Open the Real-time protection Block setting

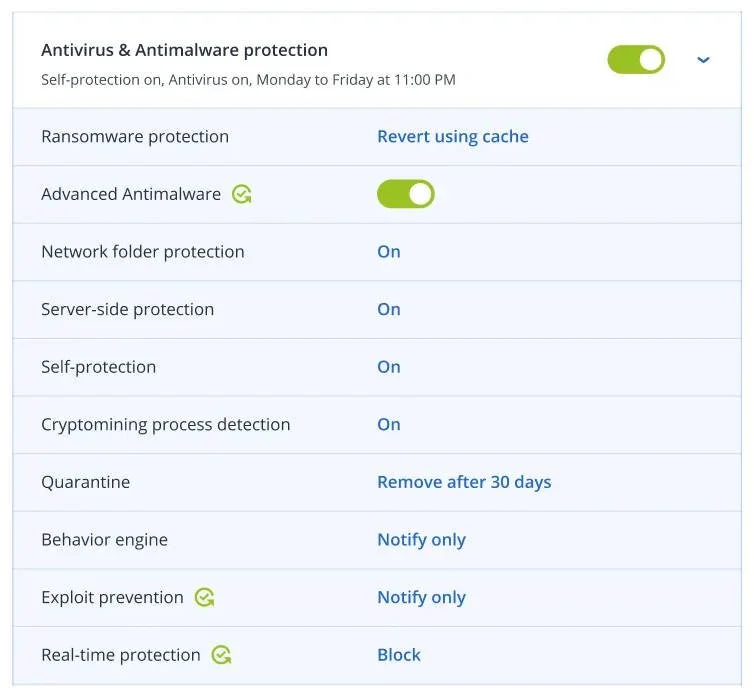coord(398,655)
